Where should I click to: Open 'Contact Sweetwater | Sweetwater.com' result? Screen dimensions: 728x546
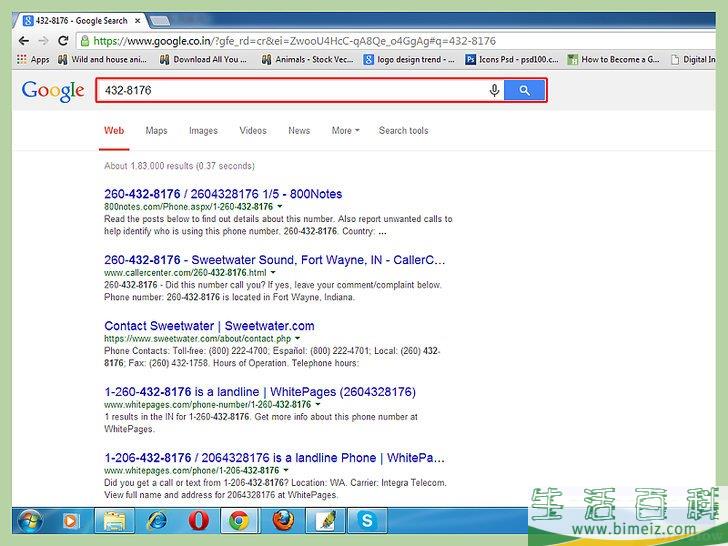coord(209,325)
